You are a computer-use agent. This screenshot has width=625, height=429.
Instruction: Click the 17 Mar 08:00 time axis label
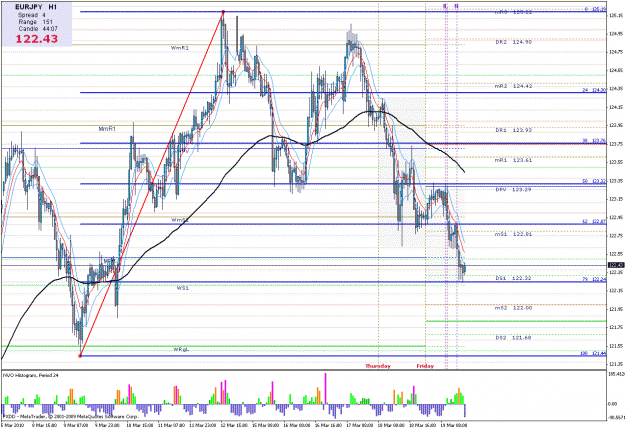(362, 425)
